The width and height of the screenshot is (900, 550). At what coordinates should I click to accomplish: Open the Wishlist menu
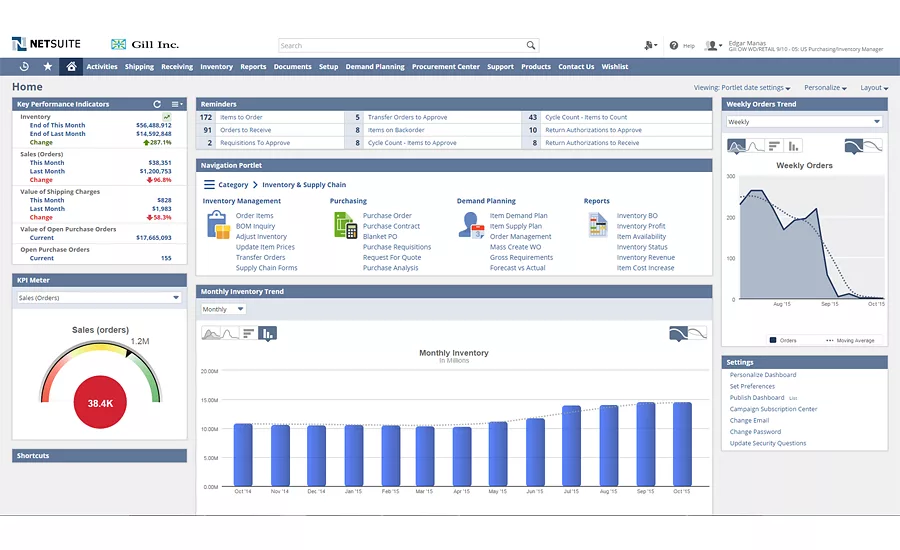coord(615,67)
